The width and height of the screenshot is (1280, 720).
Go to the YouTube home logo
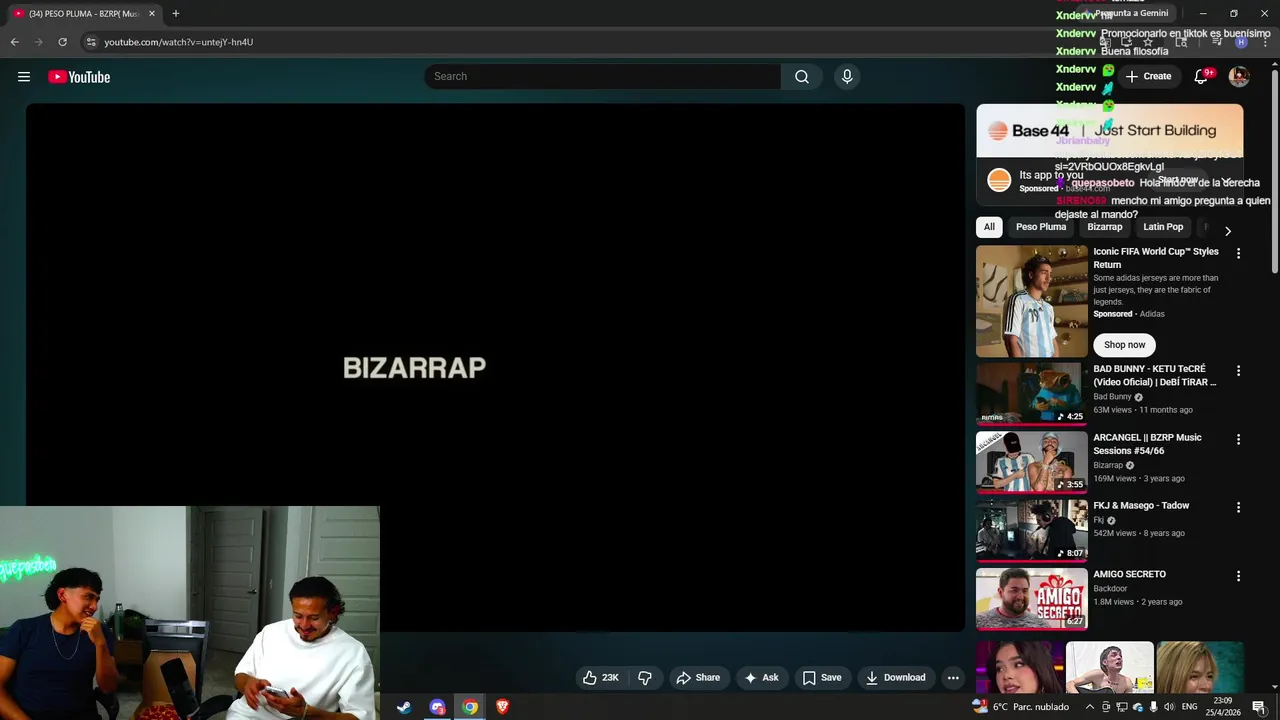[79, 77]
